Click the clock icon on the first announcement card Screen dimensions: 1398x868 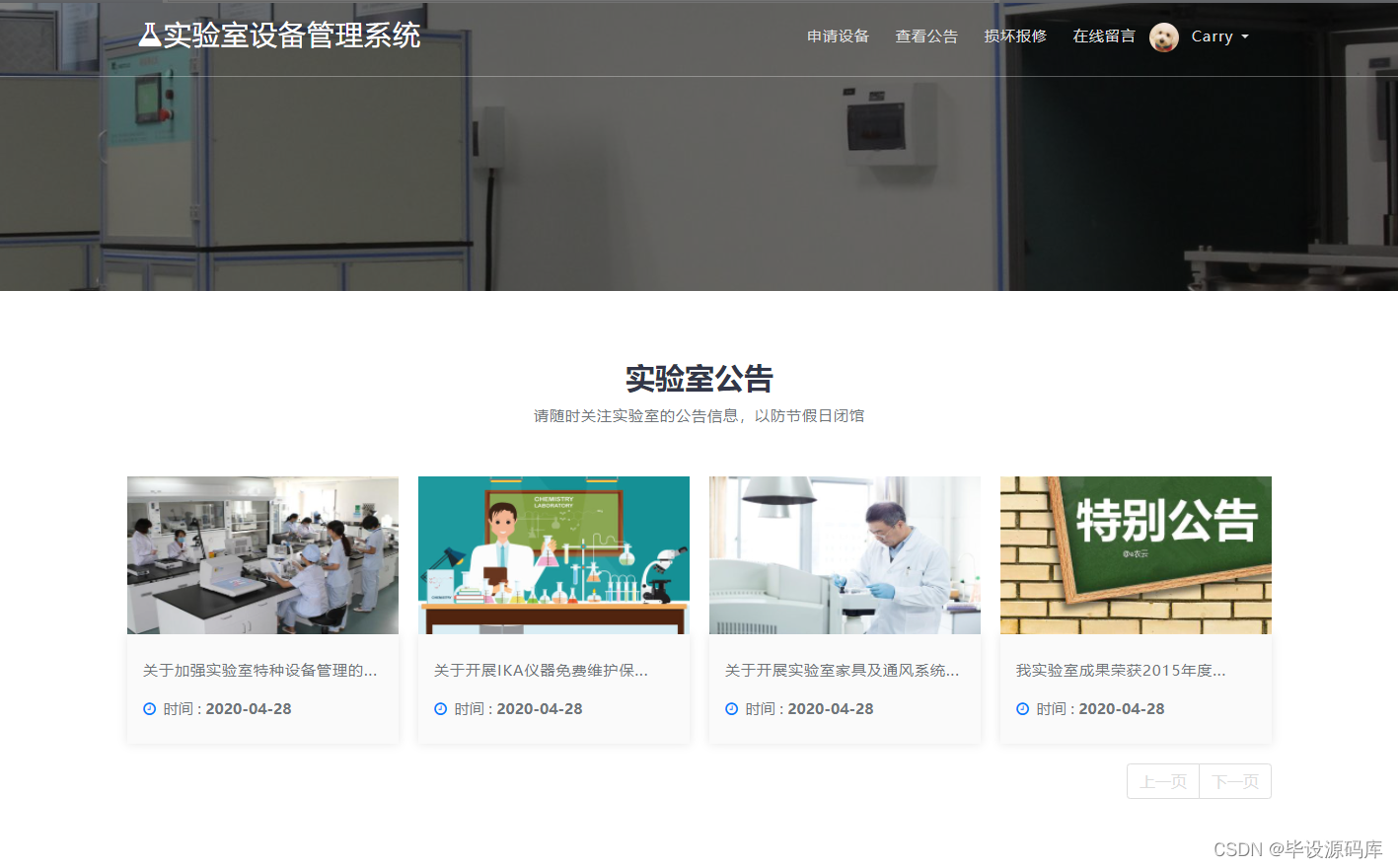point(148,708)
